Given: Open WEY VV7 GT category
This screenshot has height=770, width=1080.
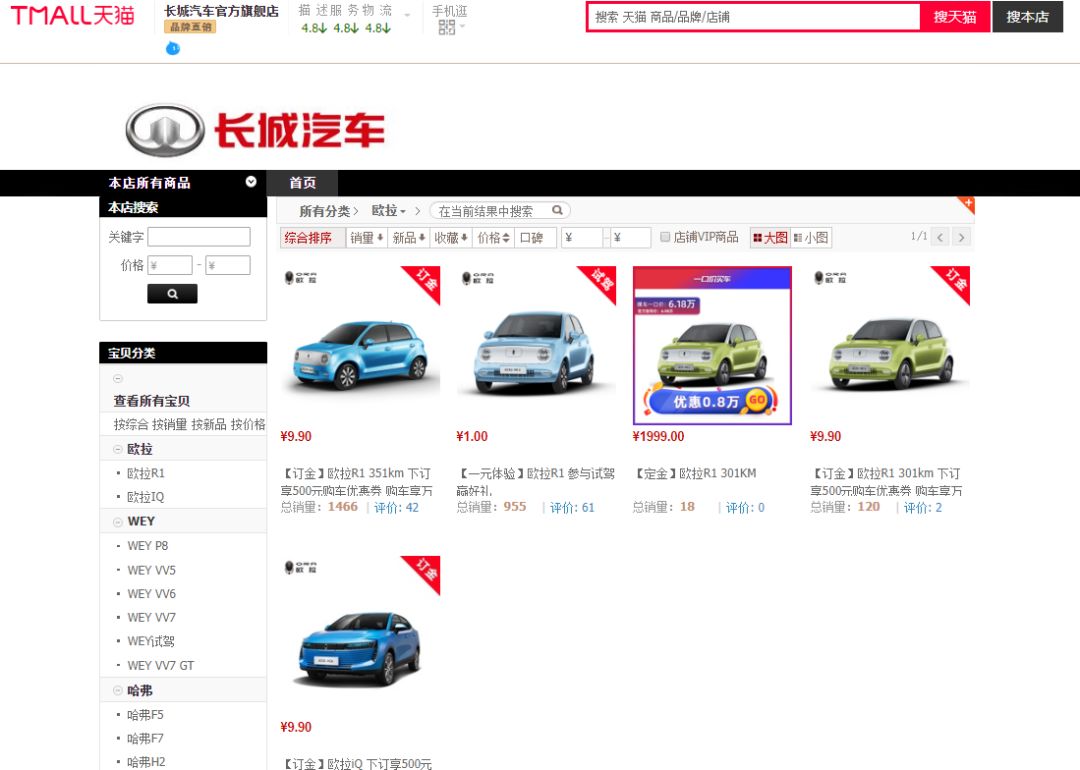Looking at the screenshot, I should click(160, 665).
